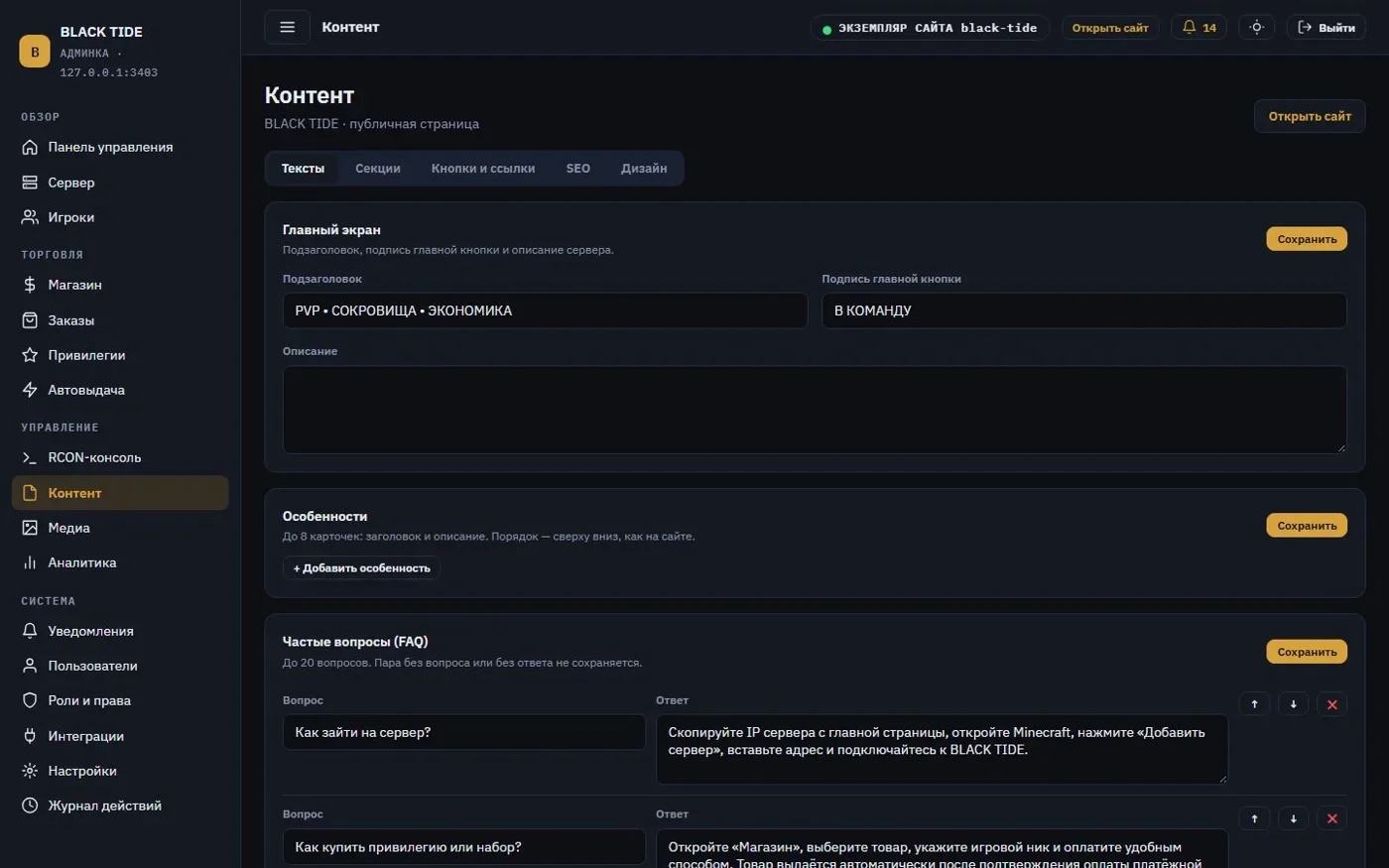1389x868 pixels.
Task: Open Роли и права
Action: [x=120, y=700]
